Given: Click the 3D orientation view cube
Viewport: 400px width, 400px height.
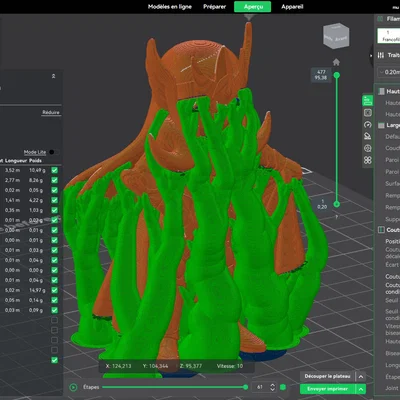Looking at the screenshot, I should pyautogui.click(x=336, y=36).
